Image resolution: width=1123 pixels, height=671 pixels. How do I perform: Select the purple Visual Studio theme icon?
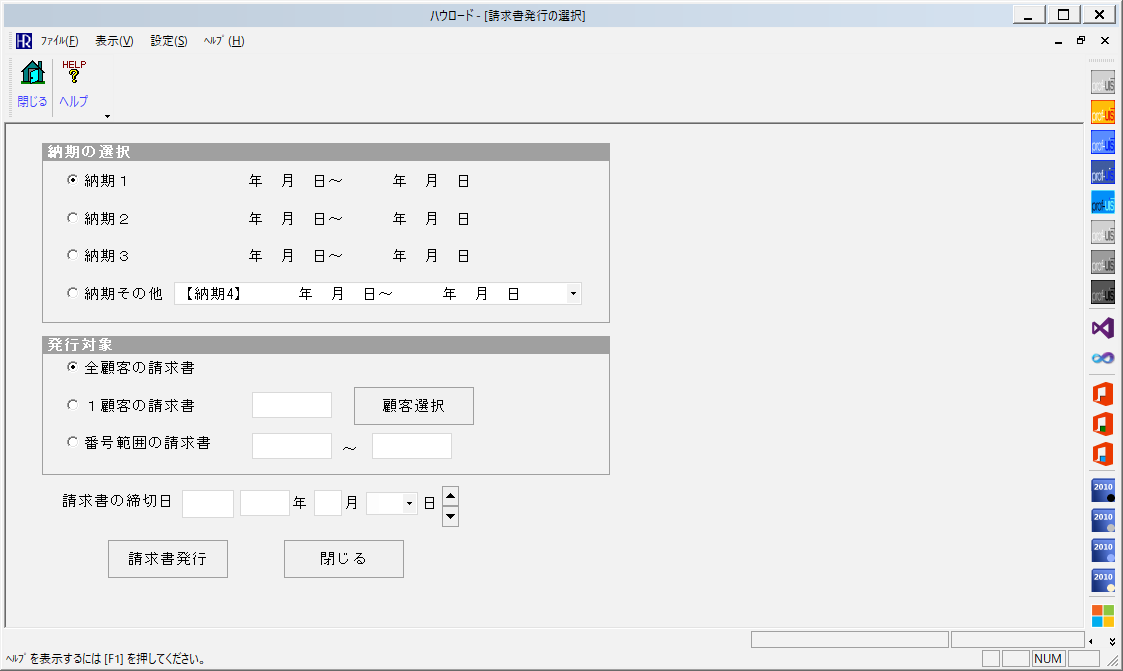[x=1102, y=328]
